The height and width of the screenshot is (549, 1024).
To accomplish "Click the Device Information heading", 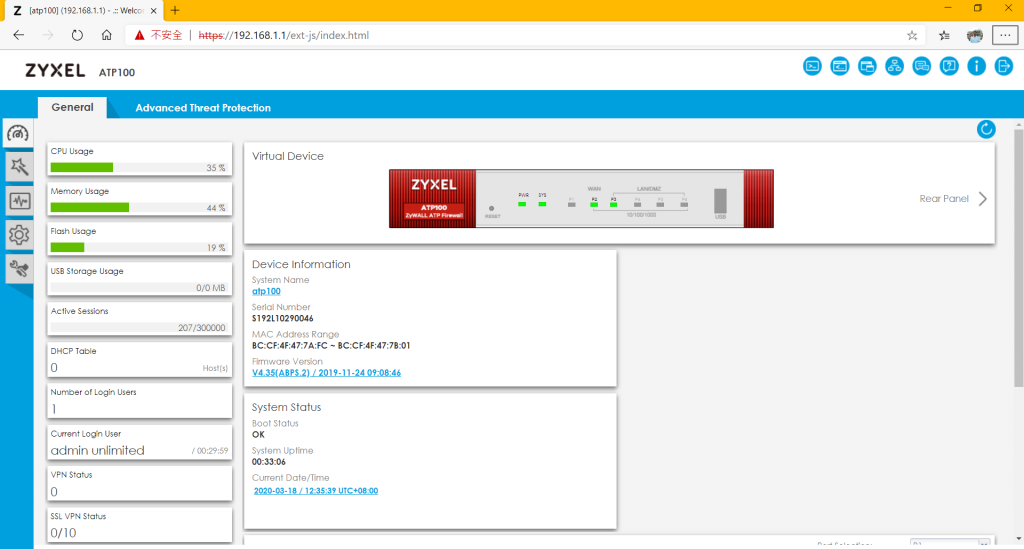I will (x=301, y=264).
